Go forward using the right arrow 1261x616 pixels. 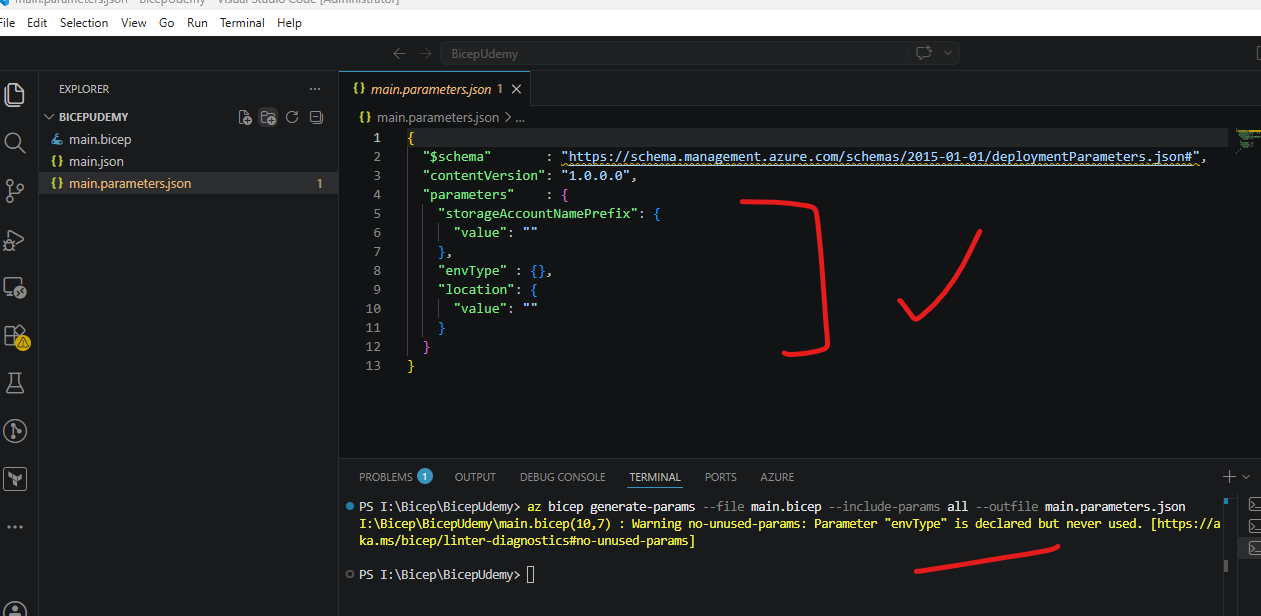(425, 53)
